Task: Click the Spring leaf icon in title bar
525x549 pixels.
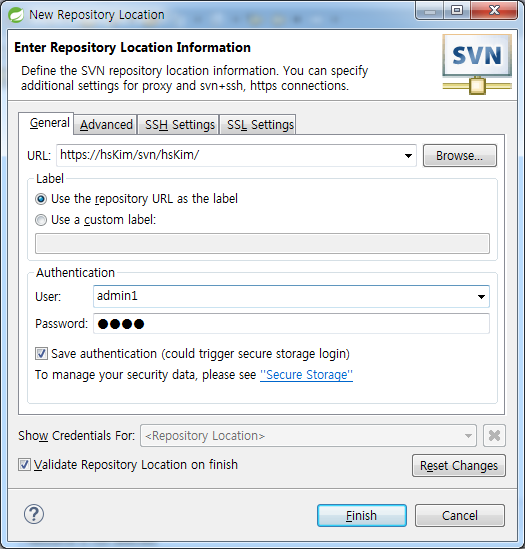Action: tap(16, 15)
